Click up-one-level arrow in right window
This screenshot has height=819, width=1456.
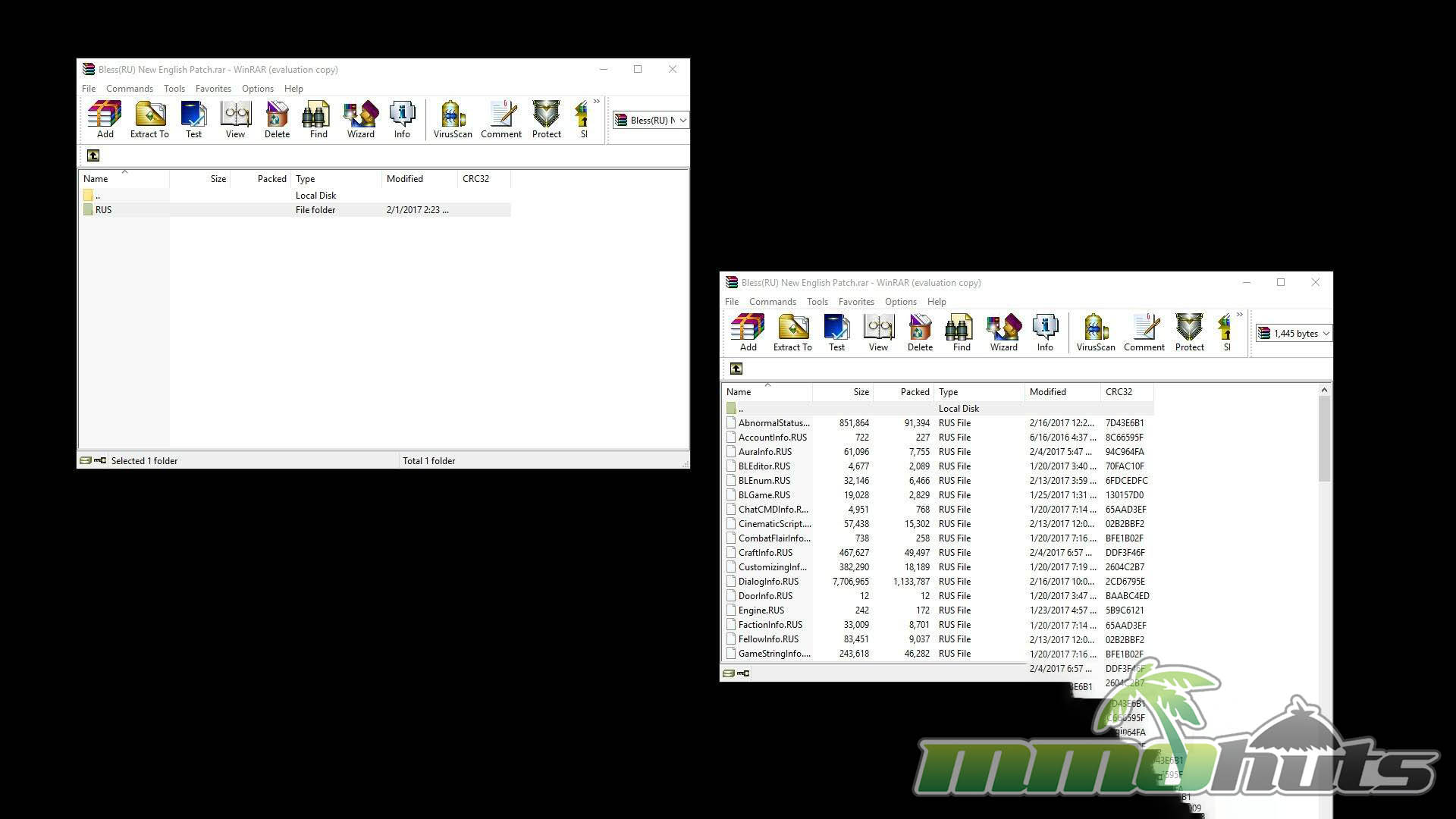[736, 369]
